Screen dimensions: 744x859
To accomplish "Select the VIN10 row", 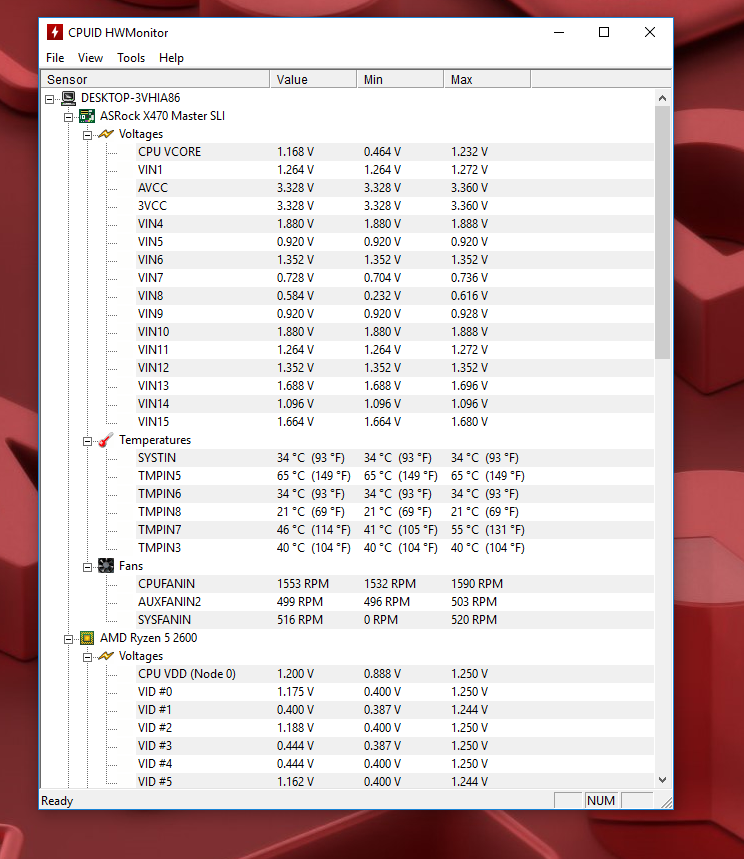I will point(395,332).
